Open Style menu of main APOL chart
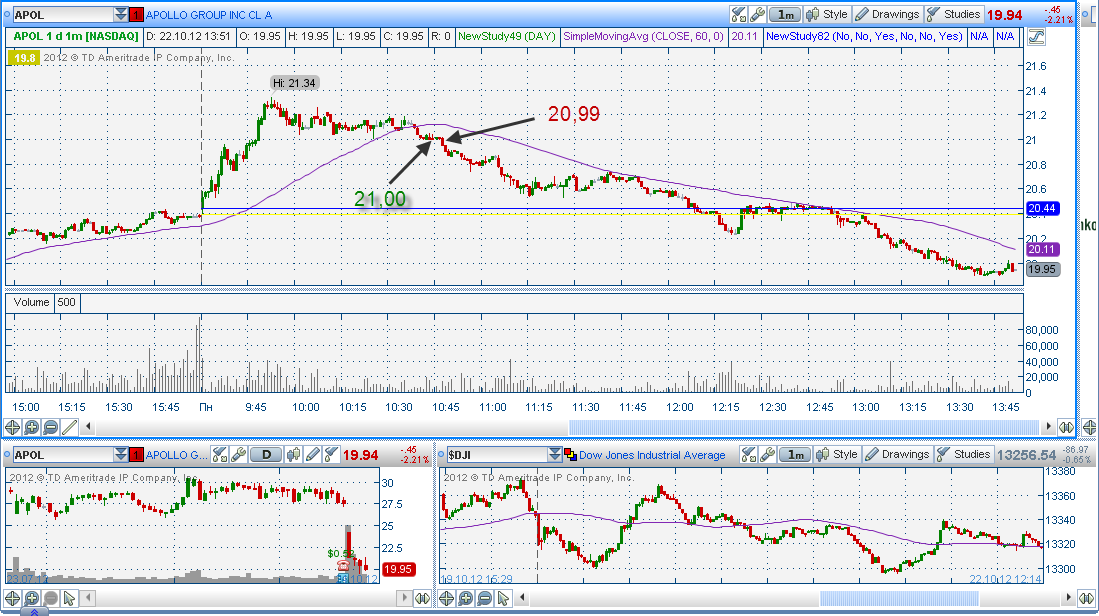Image resolution: width=1099 pixels, height=616 pixels. tap(827, 15)
